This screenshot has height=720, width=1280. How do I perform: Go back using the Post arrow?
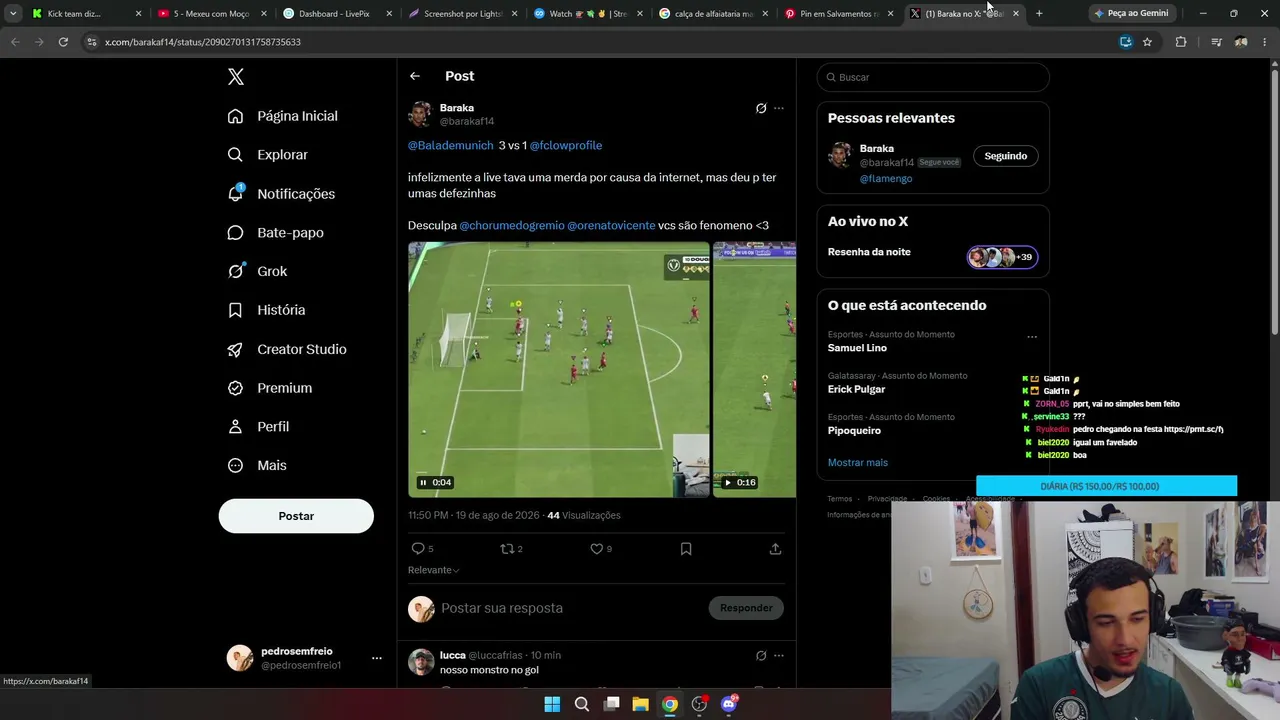[x=415, y=76]
